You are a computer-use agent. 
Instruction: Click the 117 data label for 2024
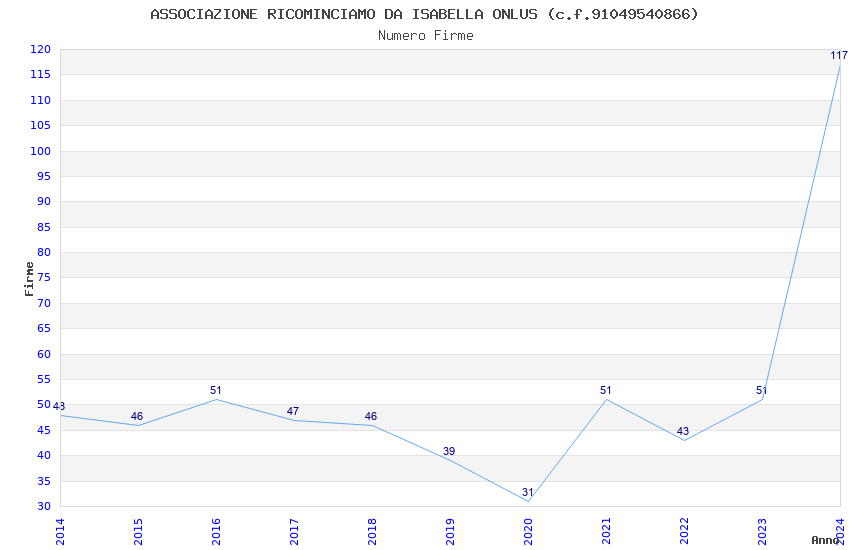(839, 55)
